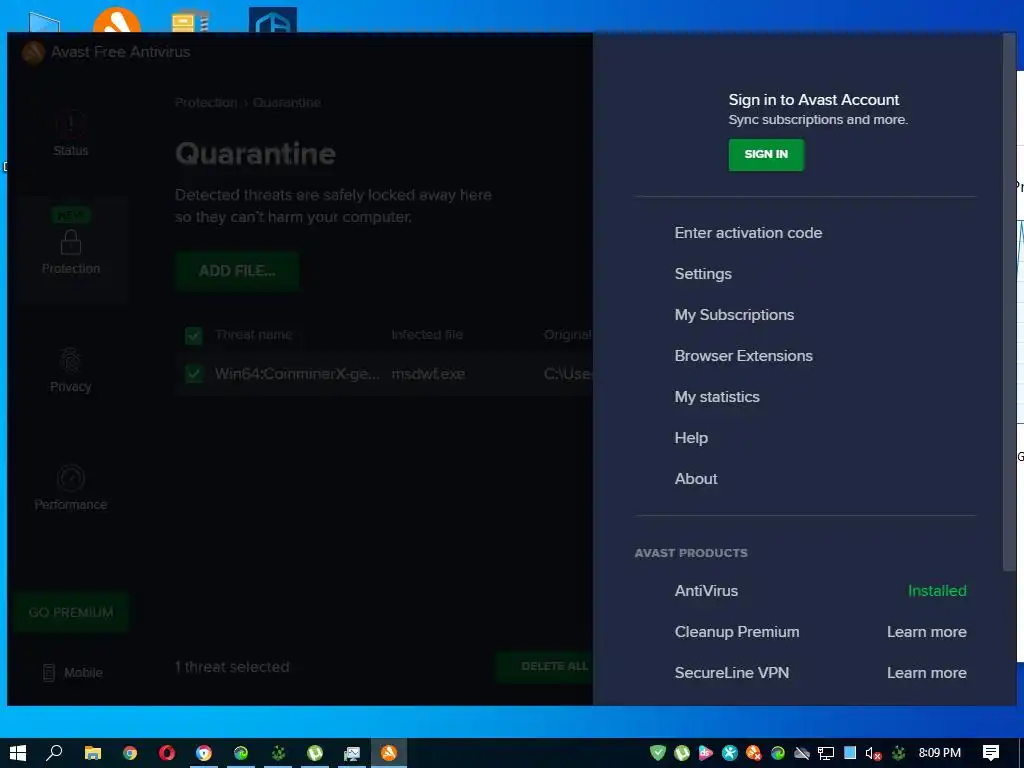Open Browser Extensions menu item

pyautogui.click(x=743, y=356)
